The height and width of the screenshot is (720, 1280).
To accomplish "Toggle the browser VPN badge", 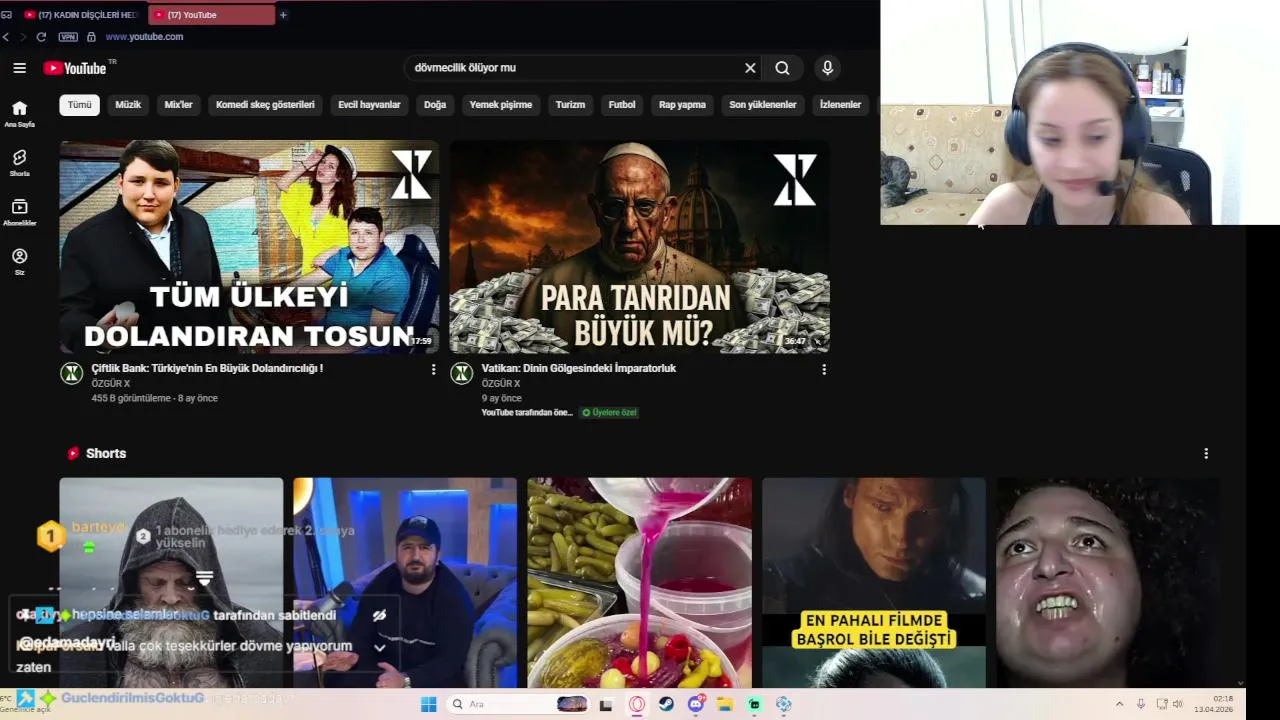I will point(68,37).
